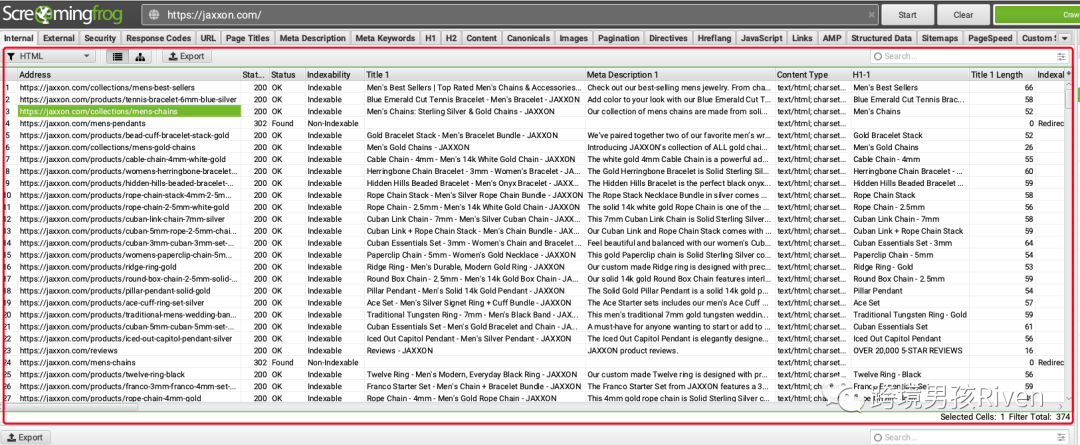This screenshot has width=1080, height=445.
Task: Open the Canonicals tab
Action: tap(528, 38)
